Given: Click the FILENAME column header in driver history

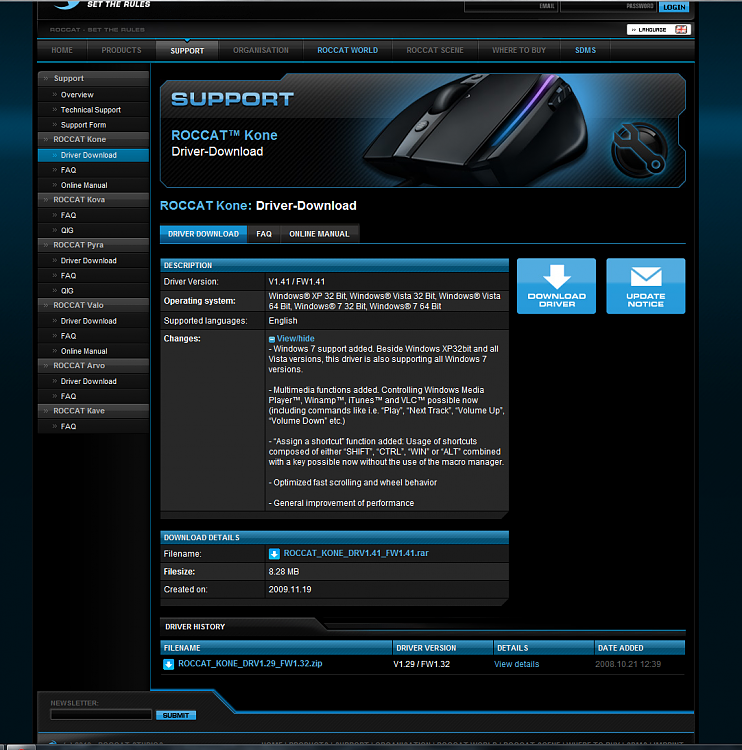Looking at the screenshot, I should point(276,648).
